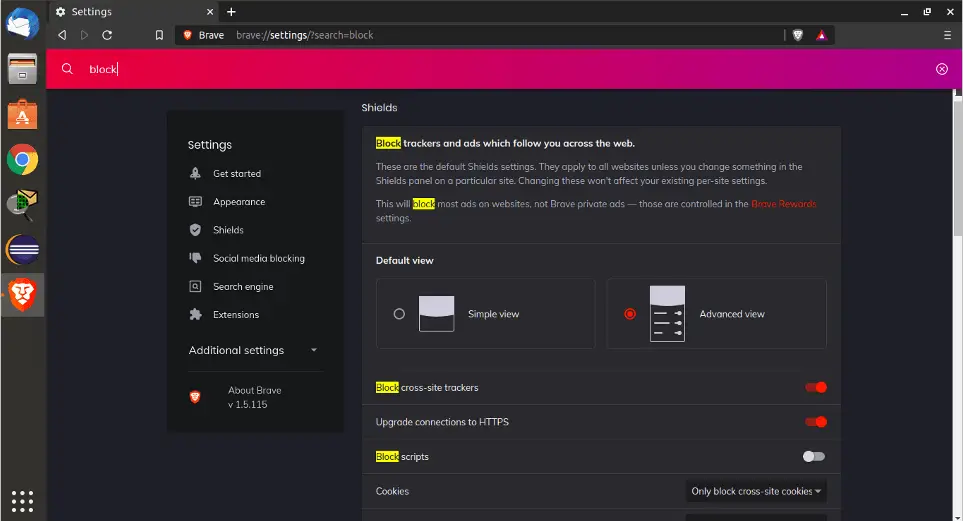Open Eclipse from the dock
Image resolution: width=963 pixels, height=521 pixels.
tap(22, 250)
